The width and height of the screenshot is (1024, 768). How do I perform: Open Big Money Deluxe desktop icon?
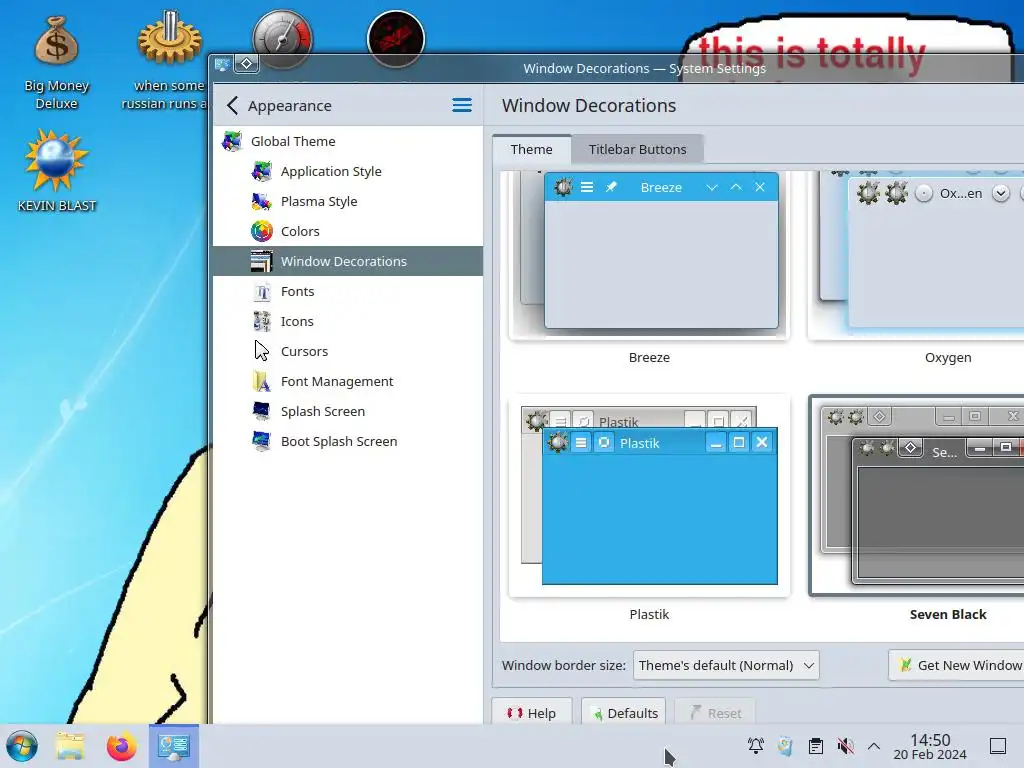57,63
